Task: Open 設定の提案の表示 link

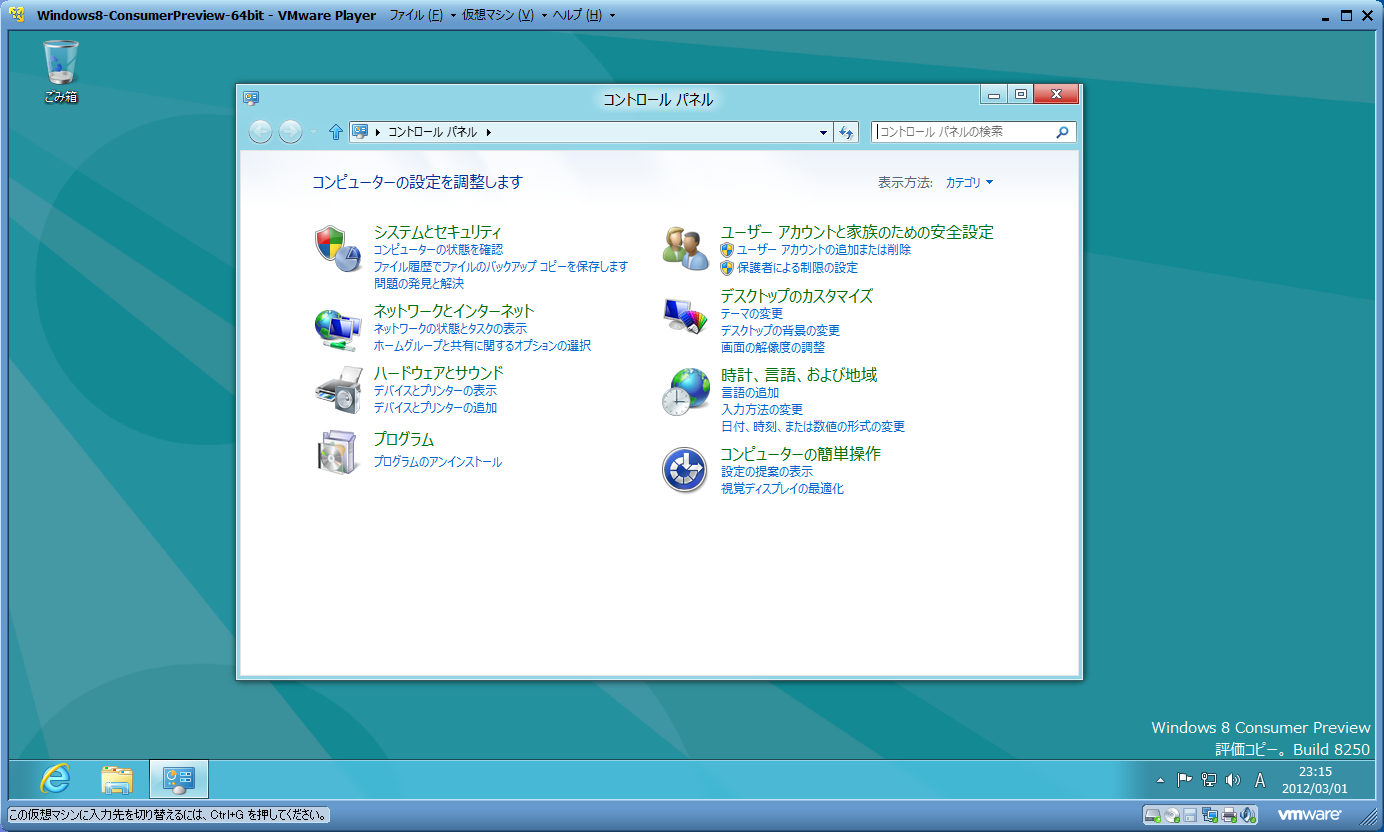Action: [x=767, y=472]
